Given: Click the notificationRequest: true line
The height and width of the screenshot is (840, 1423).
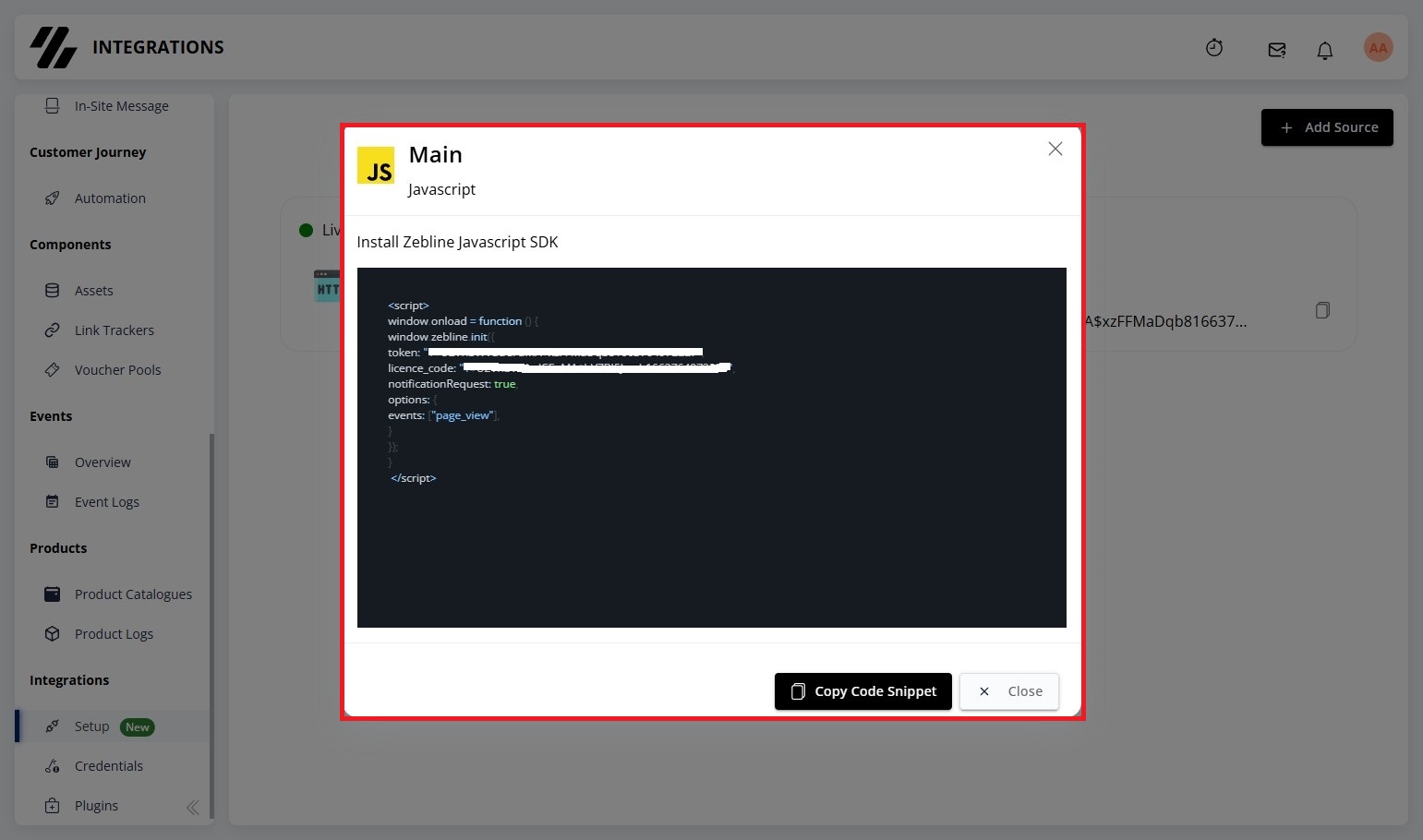Looking at the screenshot, I should [x=452, y=384].
